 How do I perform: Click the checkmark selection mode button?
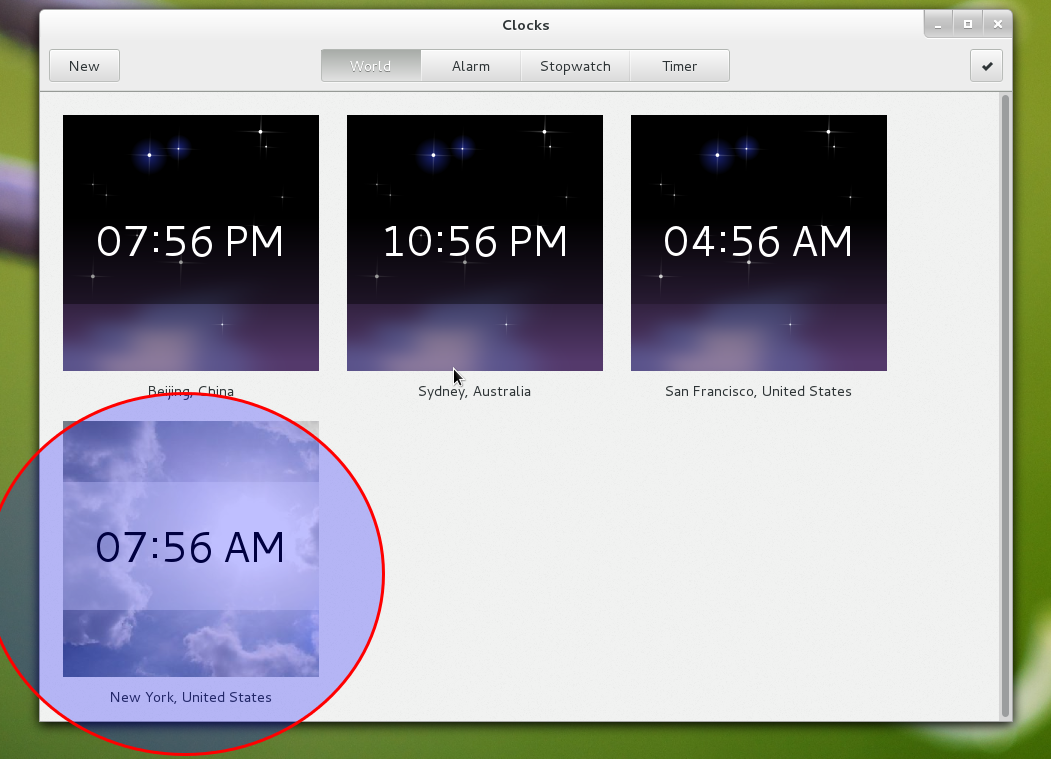coord(986,66)
